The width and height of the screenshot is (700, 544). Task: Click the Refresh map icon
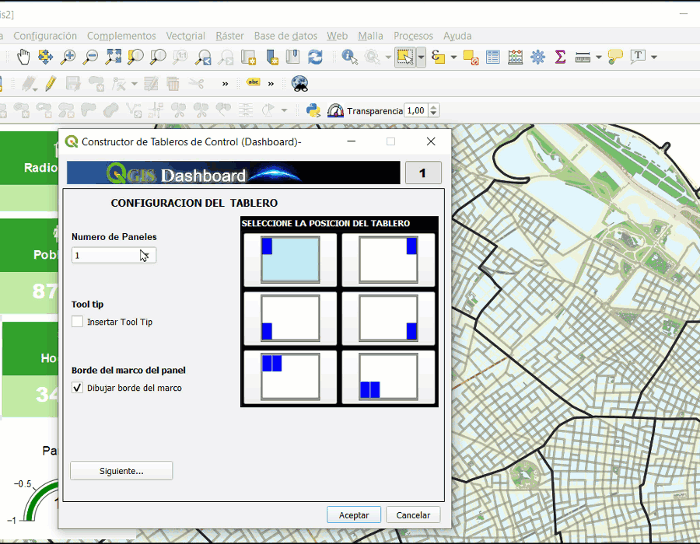(x=315, y=57)
